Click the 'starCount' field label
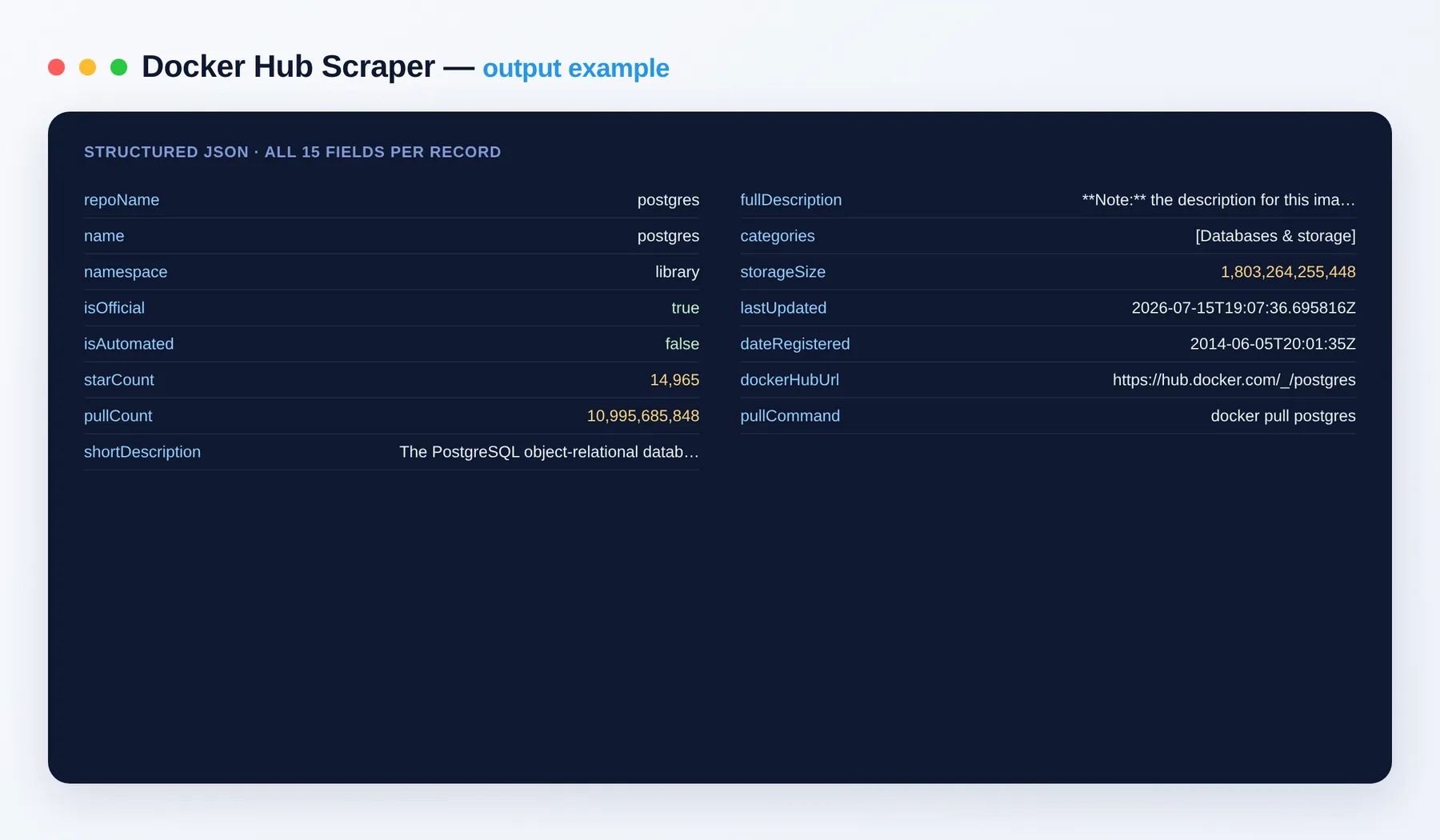The image size is (1440, 840). coord(119,380)
